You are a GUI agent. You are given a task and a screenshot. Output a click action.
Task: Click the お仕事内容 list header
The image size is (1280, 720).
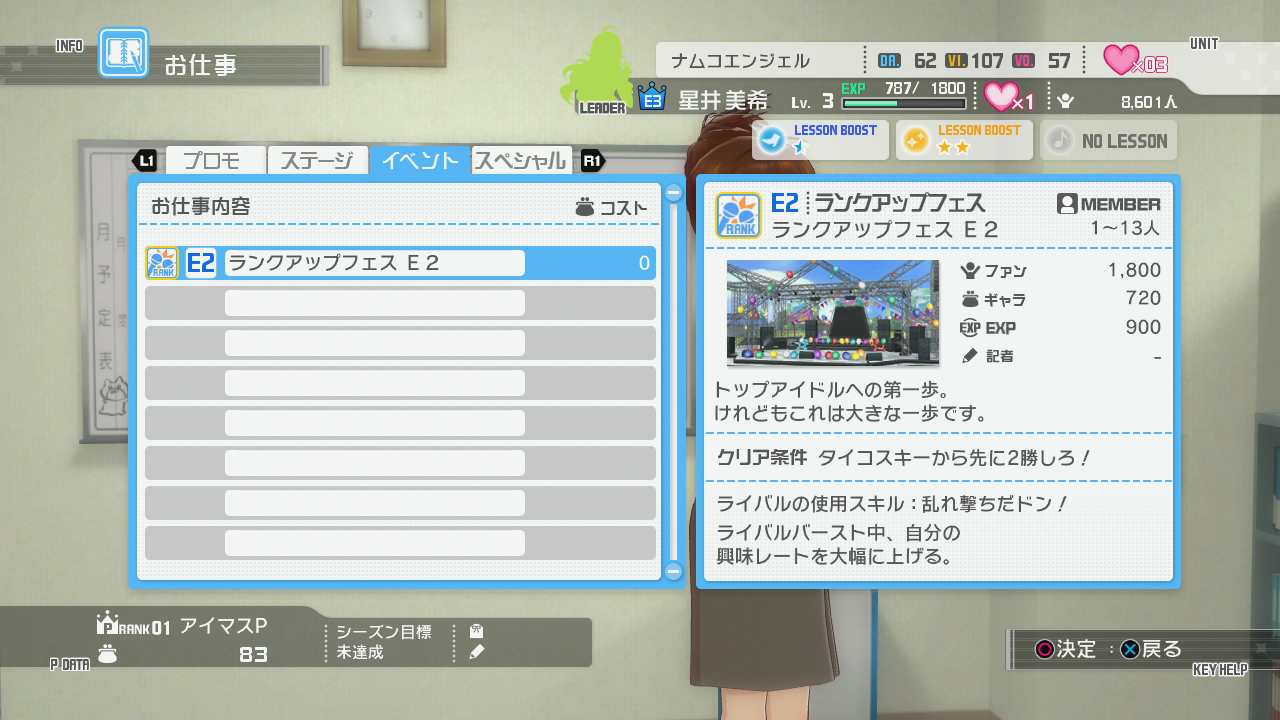tap(201, 207)
